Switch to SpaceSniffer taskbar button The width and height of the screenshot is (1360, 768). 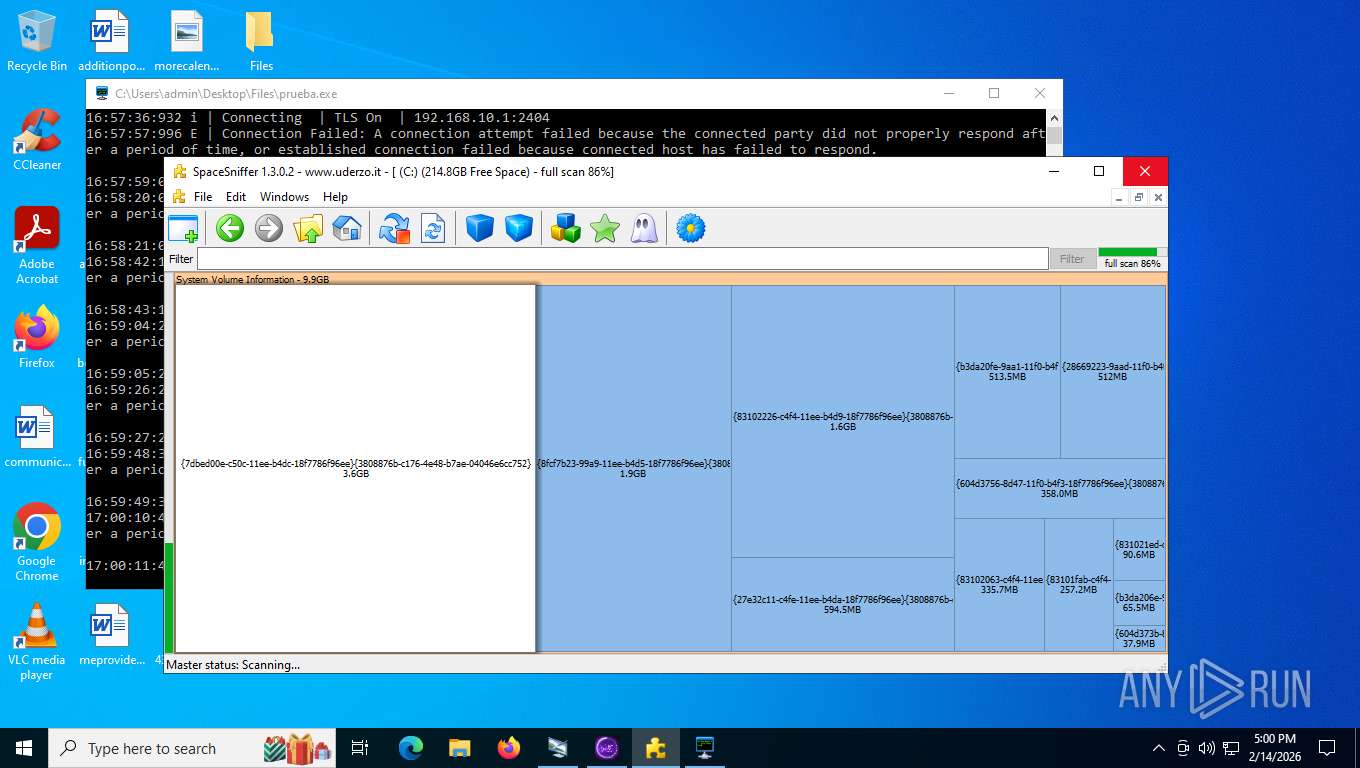656,748
